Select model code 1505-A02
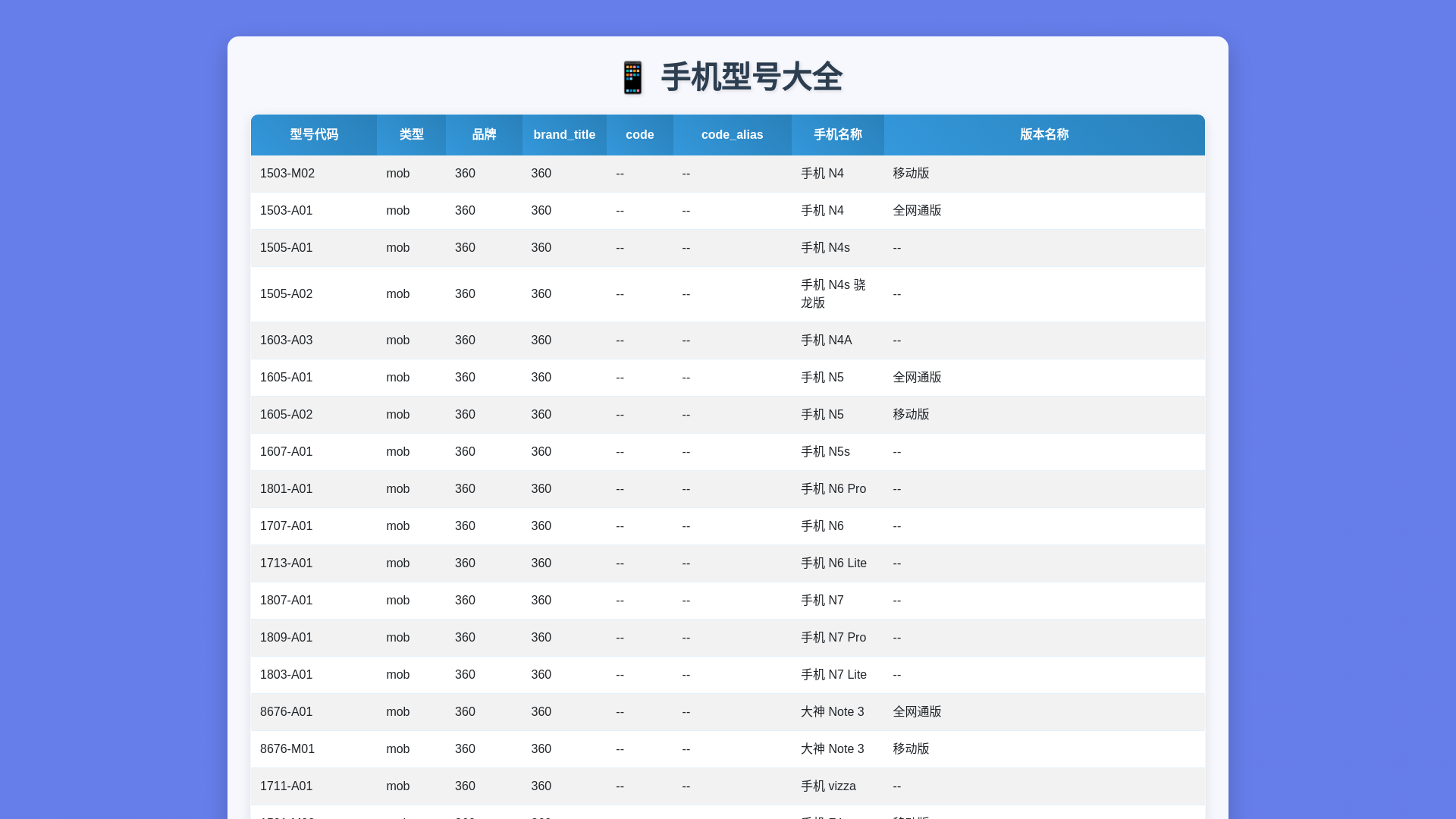The height and width of the screenshot is (819, 1456). pyautogui.click(x=287, y=294)
